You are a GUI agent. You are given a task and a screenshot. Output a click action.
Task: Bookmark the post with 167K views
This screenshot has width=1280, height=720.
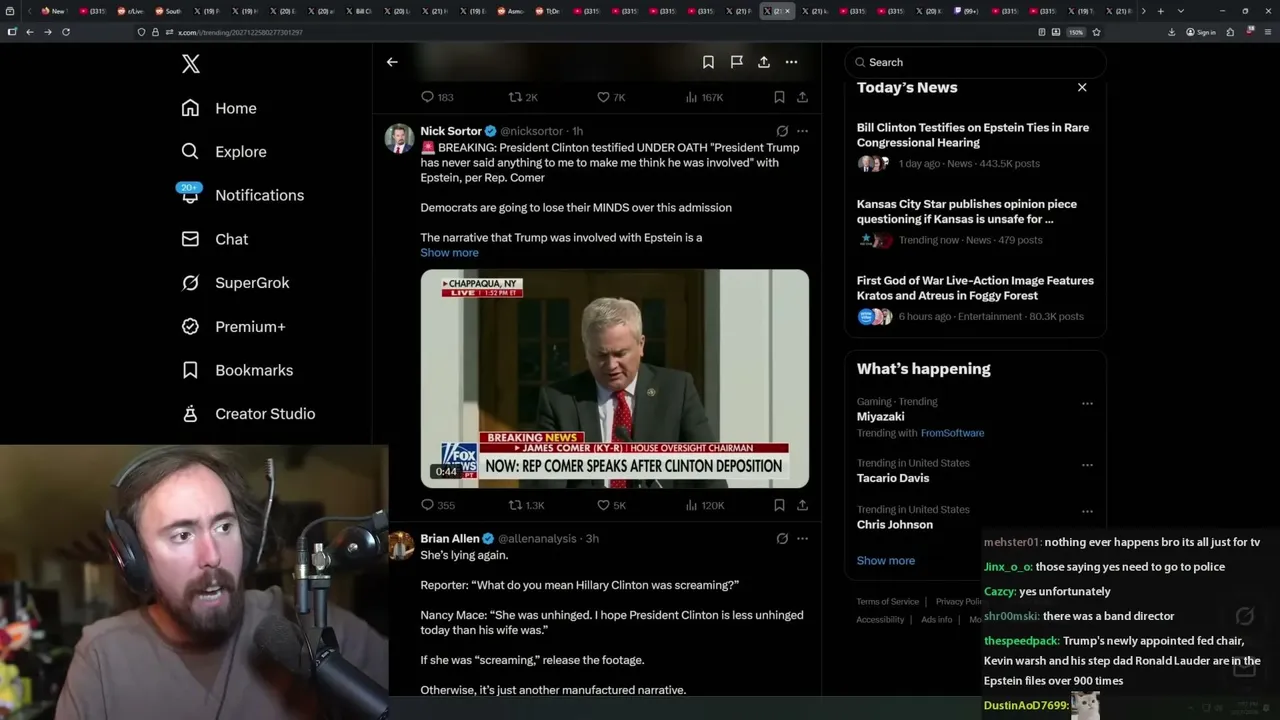point(779,97)
